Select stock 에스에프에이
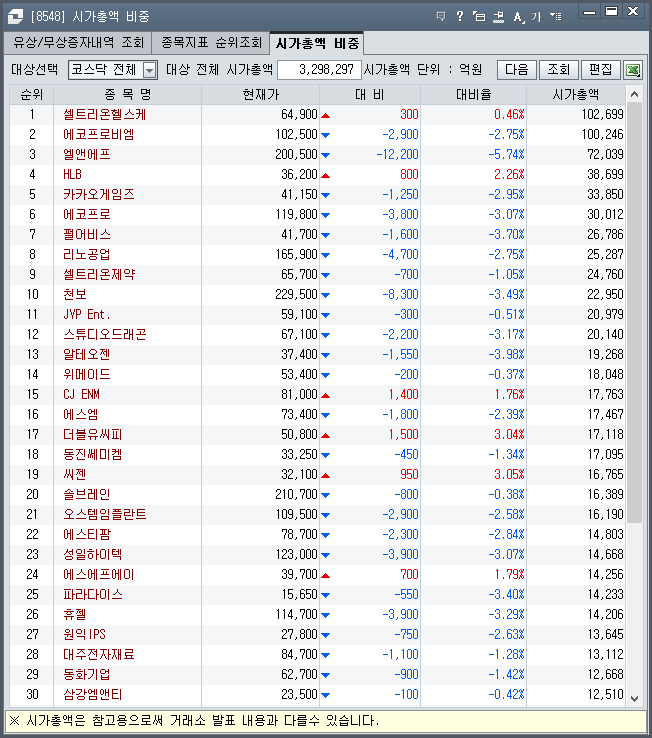This screenshot has height=738, width=652. 99,575
